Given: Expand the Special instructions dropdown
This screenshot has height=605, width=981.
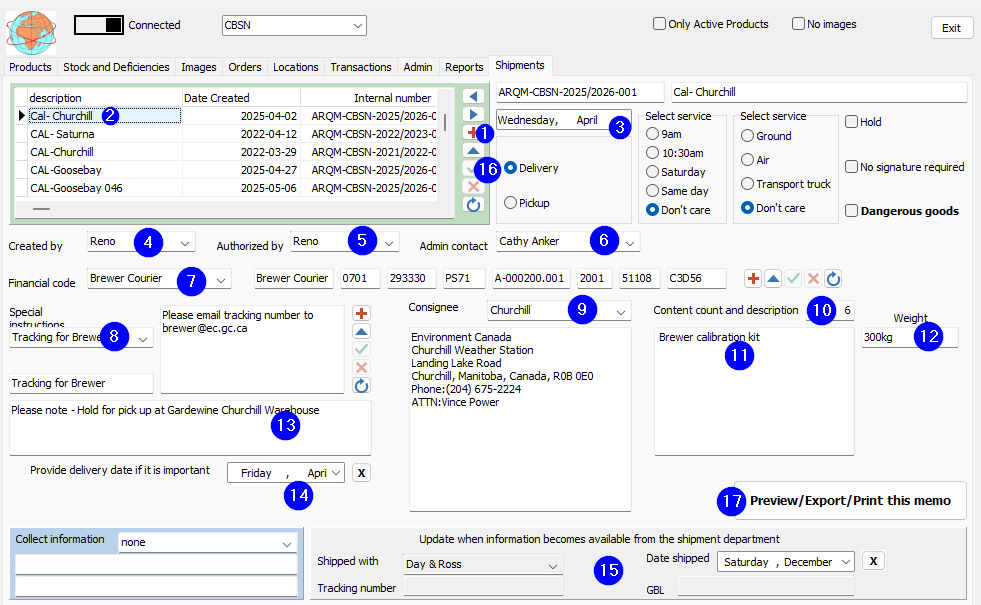Looking at the screenshot, I should click(x=143, y=338).
